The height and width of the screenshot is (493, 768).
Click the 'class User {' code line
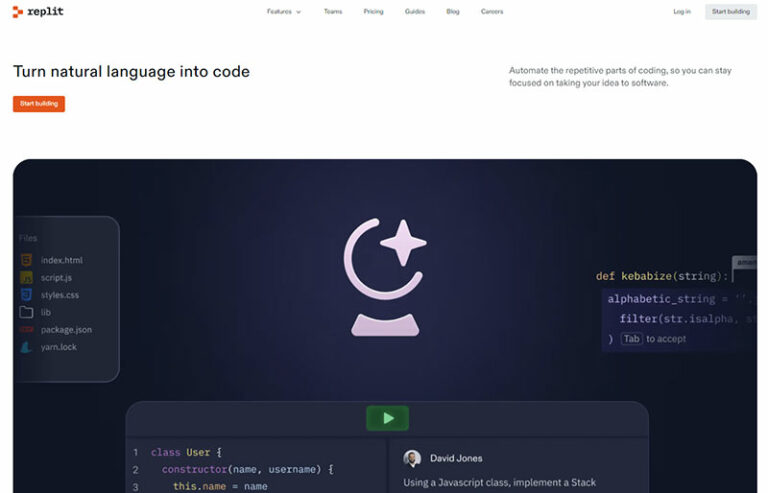[x=186, y=452]
